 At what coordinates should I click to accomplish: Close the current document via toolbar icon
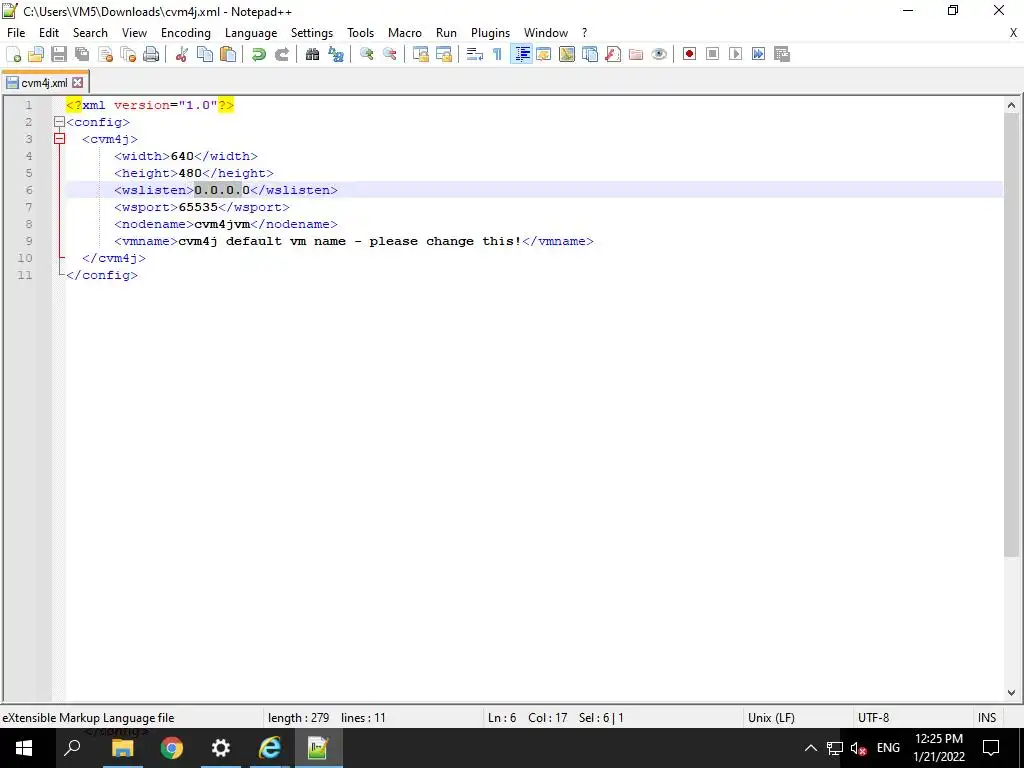(x=105, y=54)
